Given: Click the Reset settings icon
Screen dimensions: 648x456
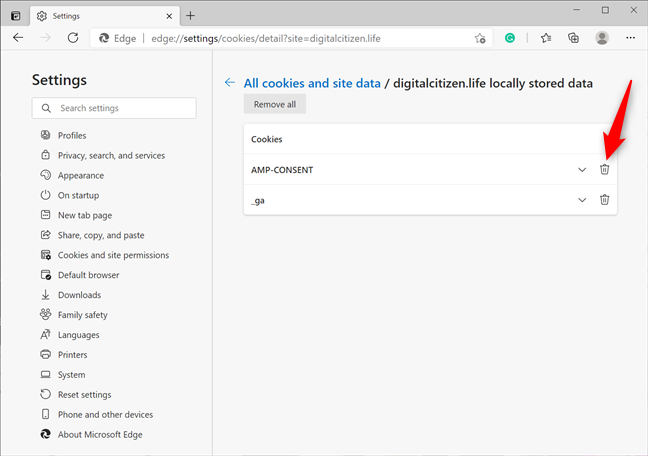Looking at the screenshot, I should (45, 394).
